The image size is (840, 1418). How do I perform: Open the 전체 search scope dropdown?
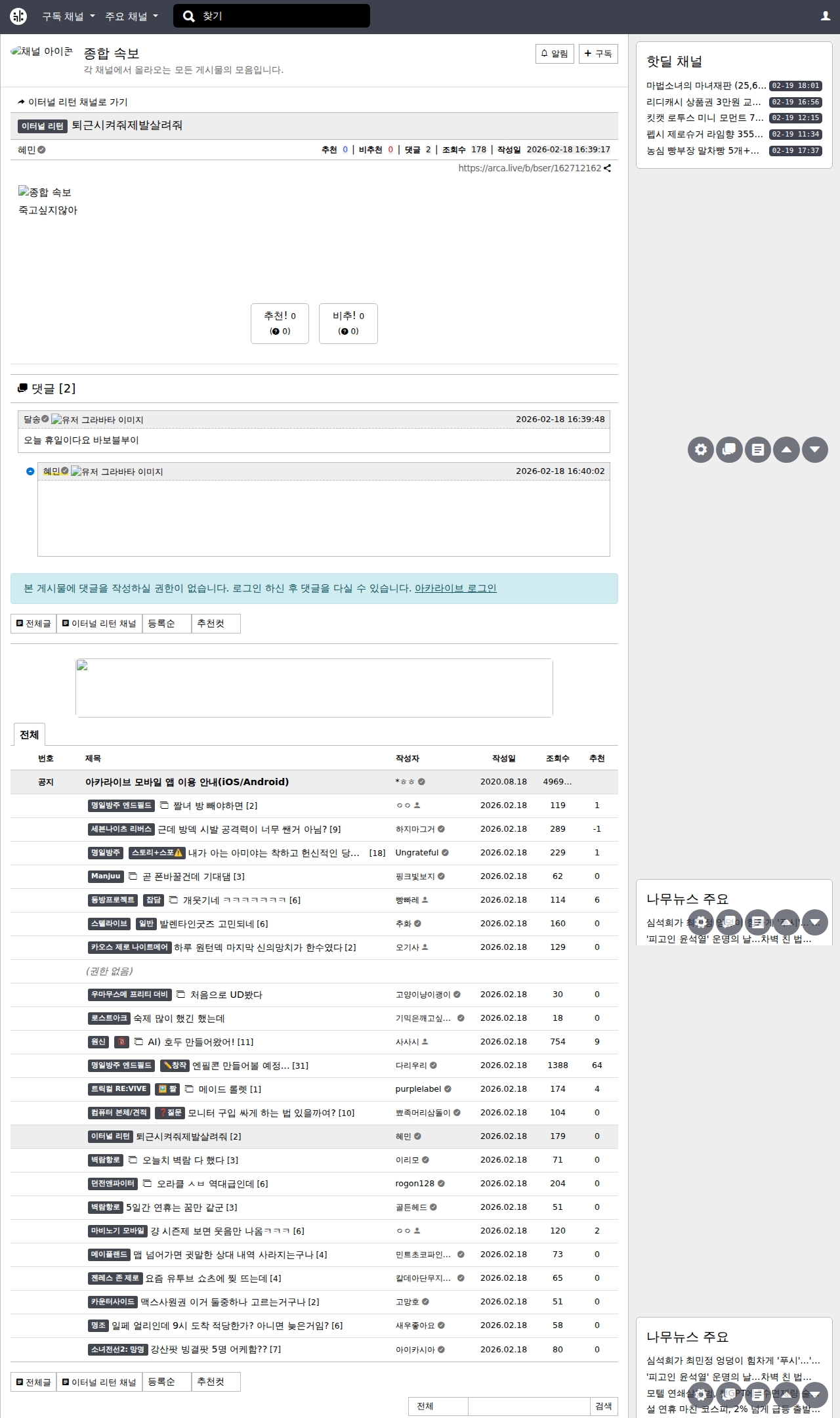click(x=438, y=1406)
